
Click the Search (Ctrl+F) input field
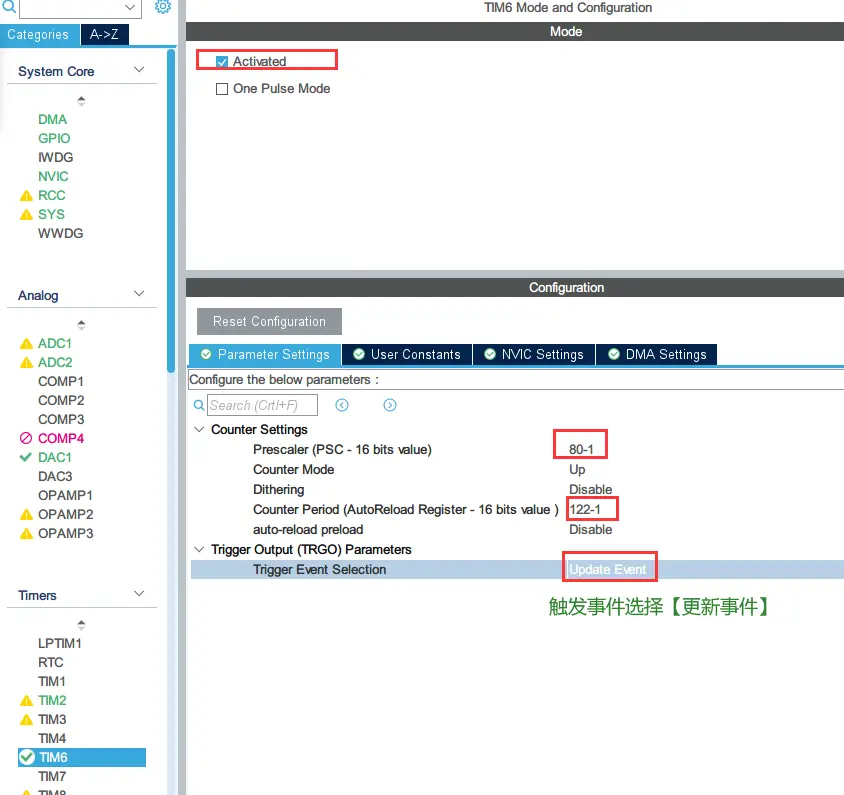click(262, 405)
